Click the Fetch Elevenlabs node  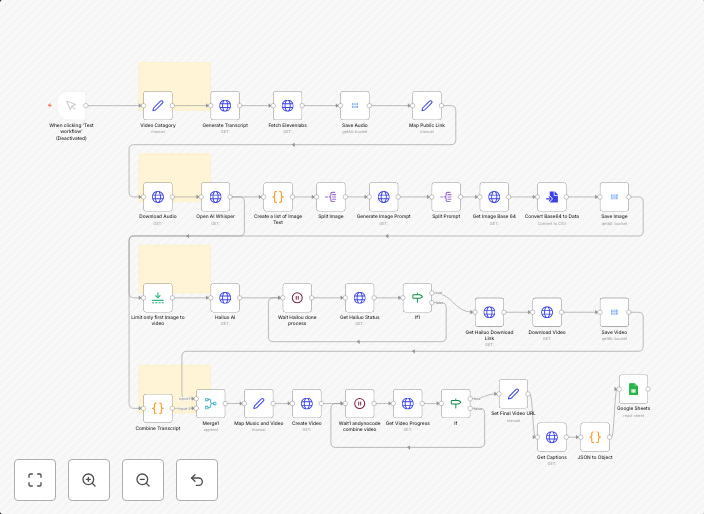pos(287,105)
